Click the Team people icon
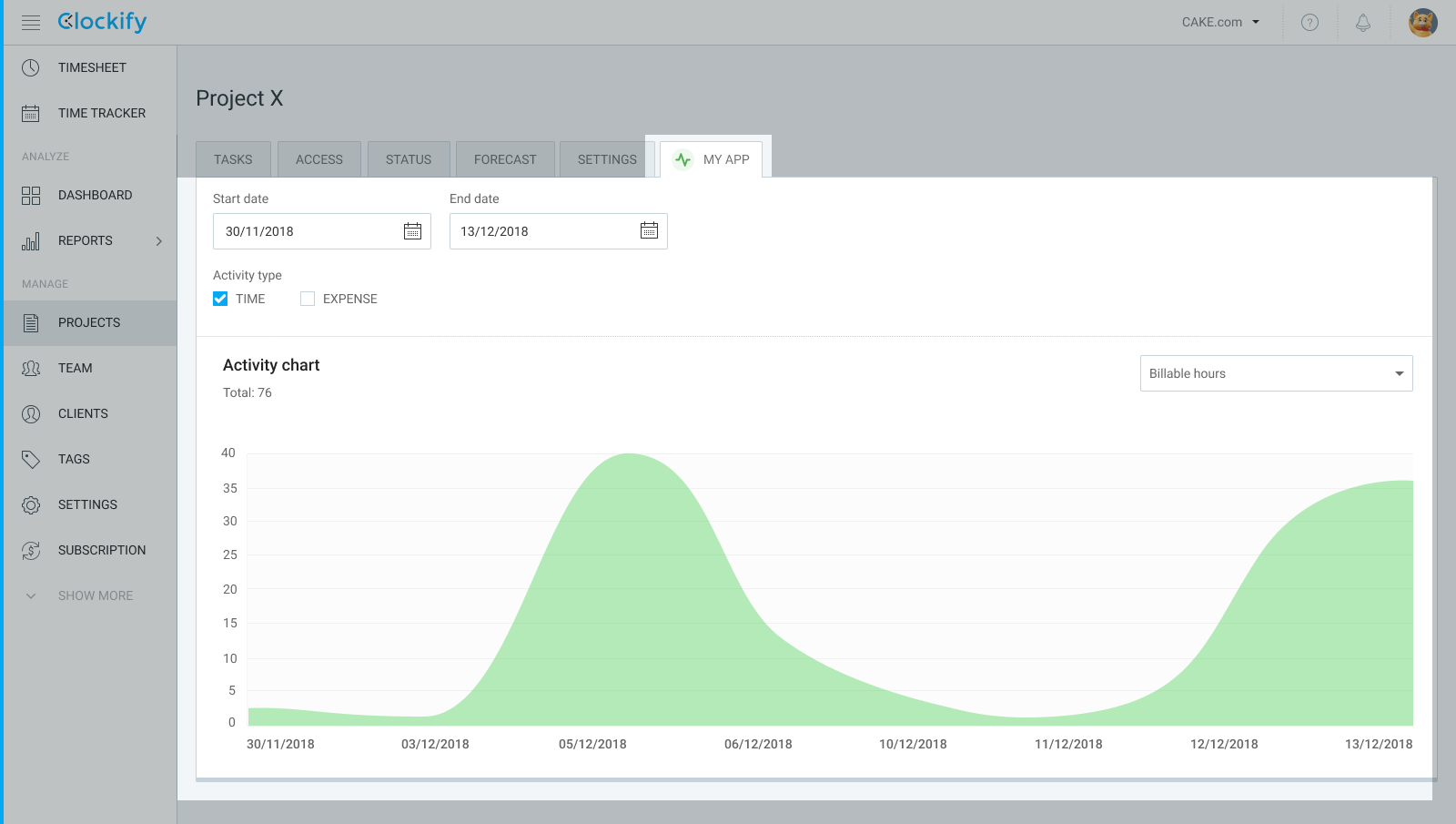 31,368
